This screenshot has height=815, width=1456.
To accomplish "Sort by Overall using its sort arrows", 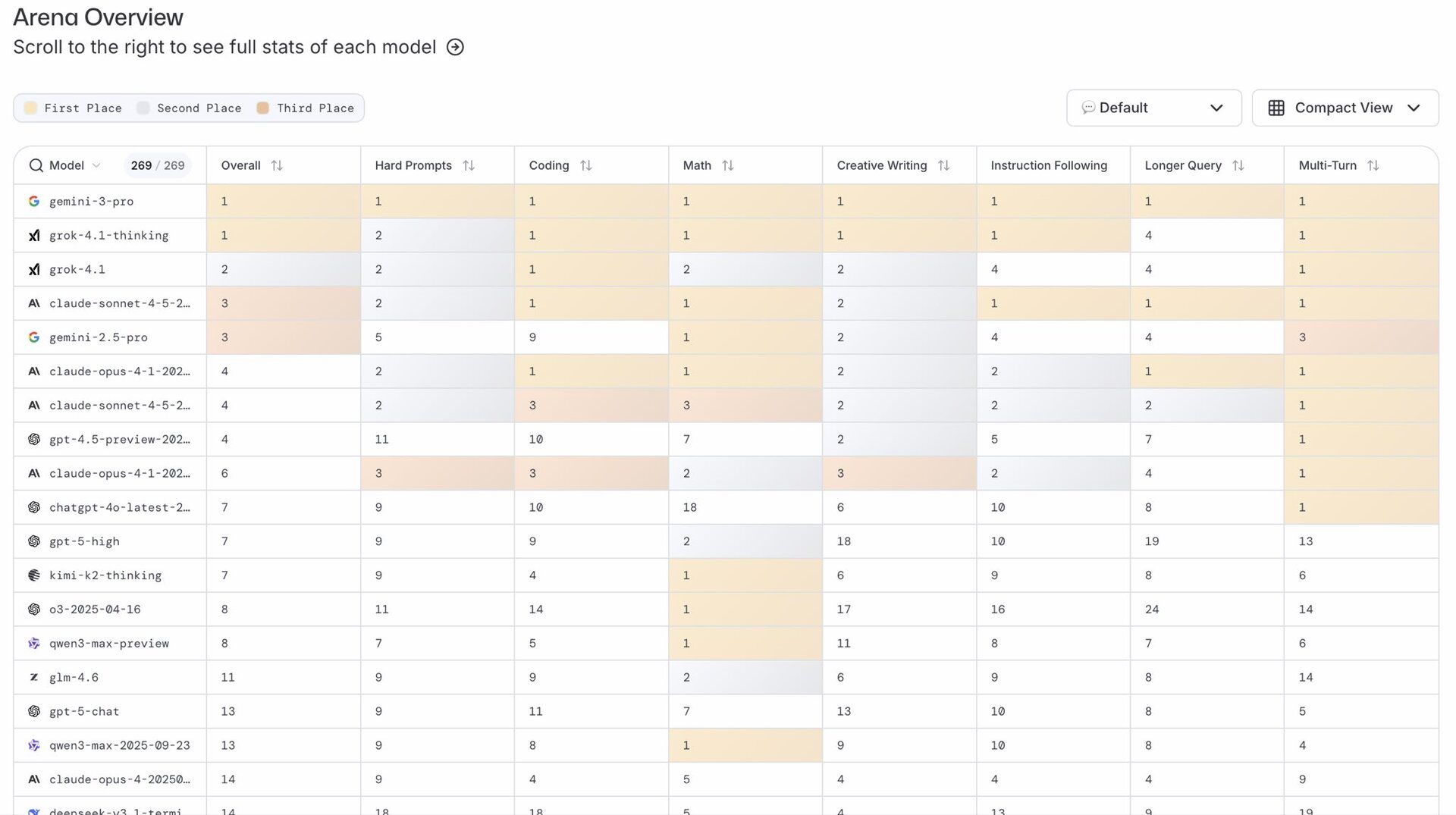I will [x=277, y=165].
